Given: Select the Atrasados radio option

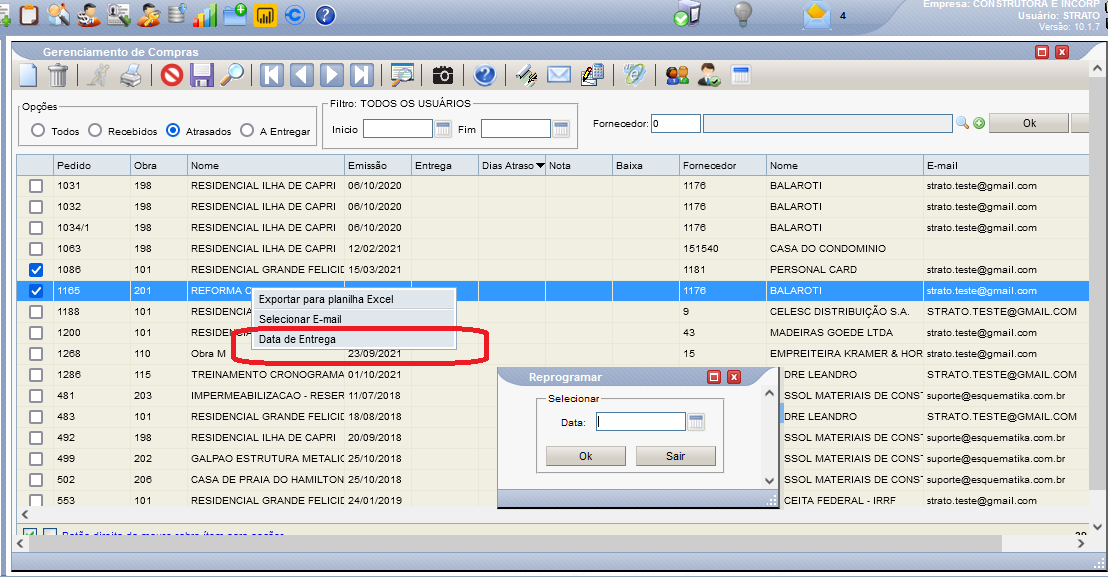Looking at the screenshot, I should pyautogui.click(x=173, y=131).
